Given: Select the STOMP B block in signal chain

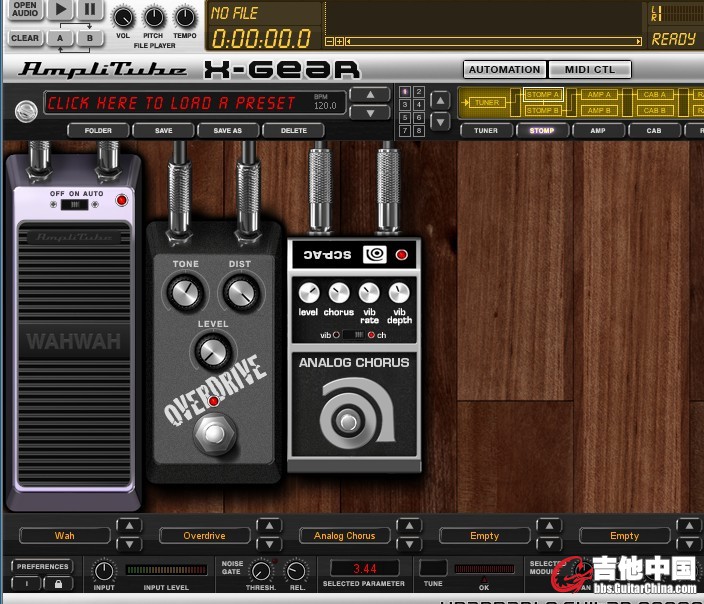Looking at the screenshot, I should tap(543, 110).
